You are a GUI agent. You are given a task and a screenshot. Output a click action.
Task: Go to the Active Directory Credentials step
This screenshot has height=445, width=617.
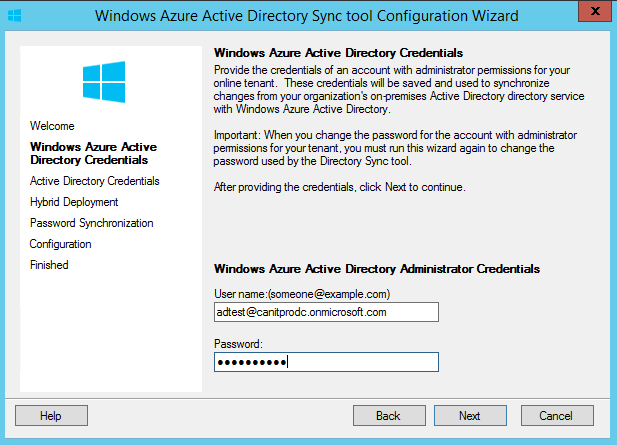94,181
